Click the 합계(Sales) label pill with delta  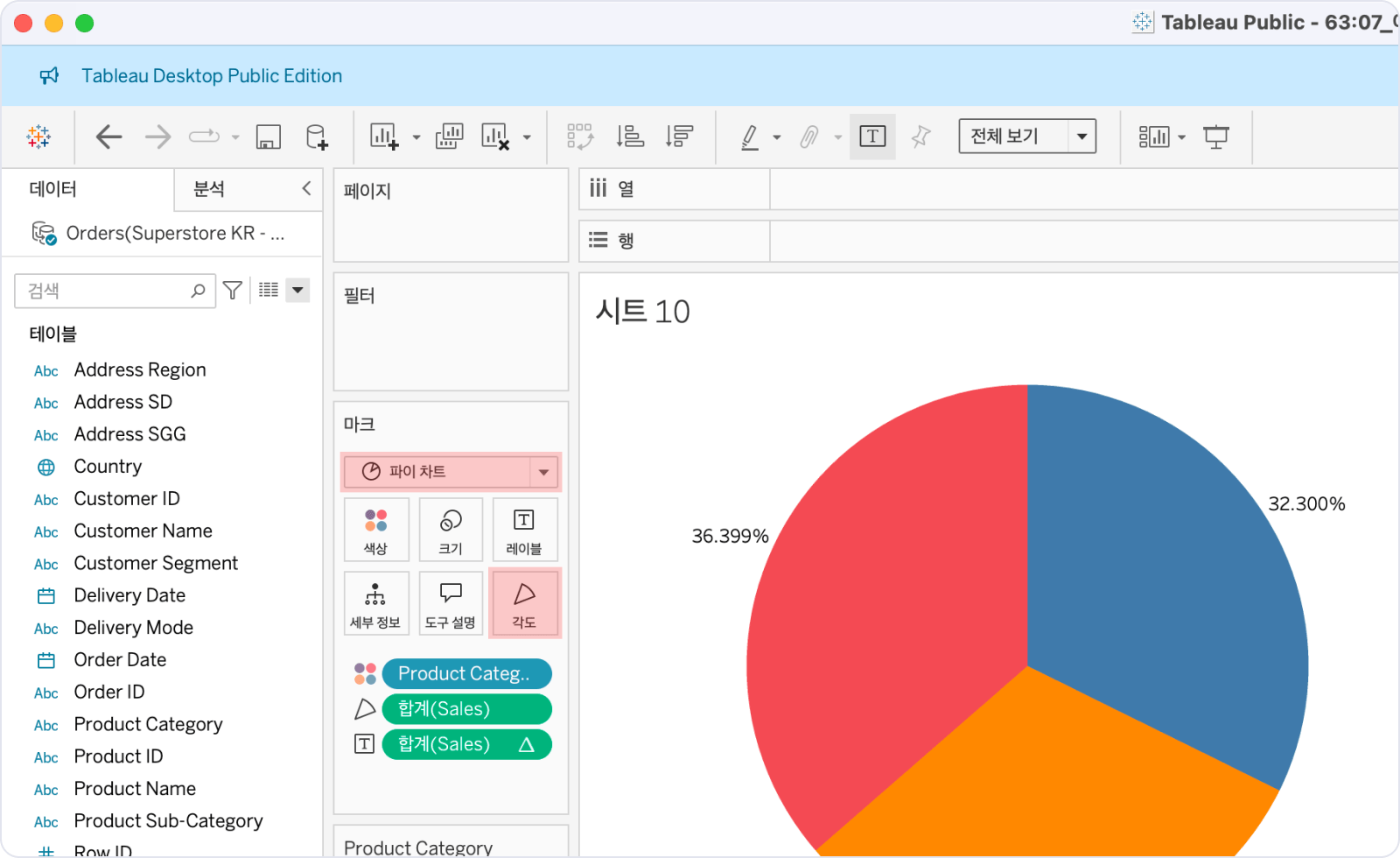pyautogui.click(x=466, y=744)
